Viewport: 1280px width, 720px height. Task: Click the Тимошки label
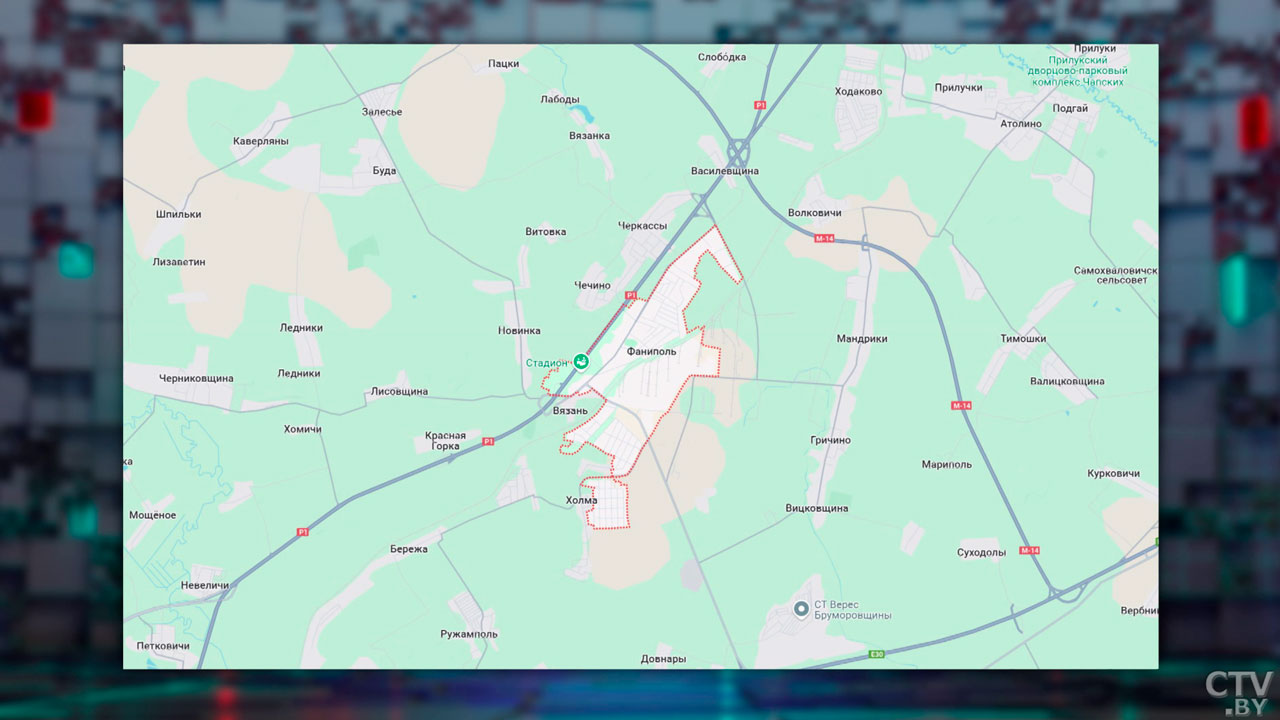[1023, 339]
